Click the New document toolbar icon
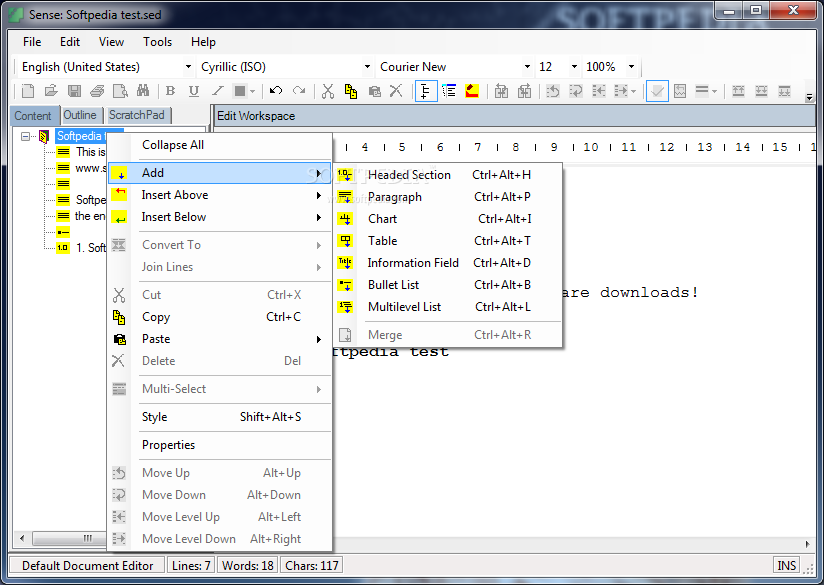 28,91
